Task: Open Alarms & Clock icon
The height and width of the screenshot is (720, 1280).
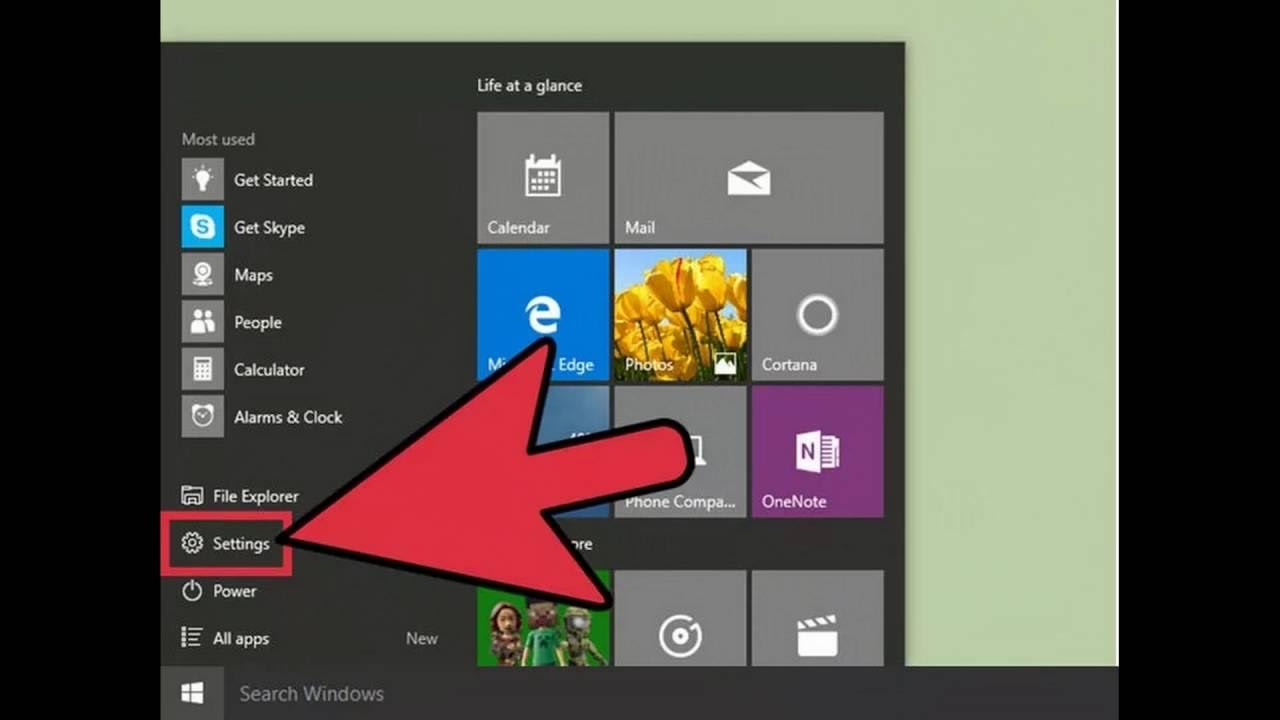Action: point(202,417)
